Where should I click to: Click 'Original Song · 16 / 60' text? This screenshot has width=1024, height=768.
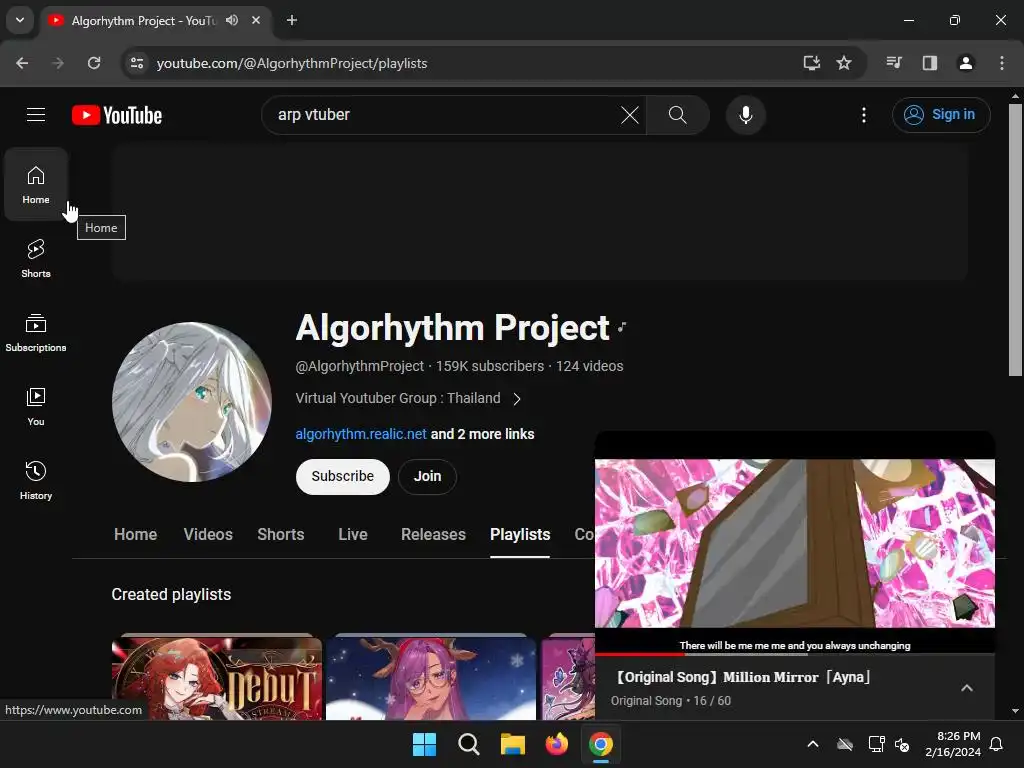[671, 701]
